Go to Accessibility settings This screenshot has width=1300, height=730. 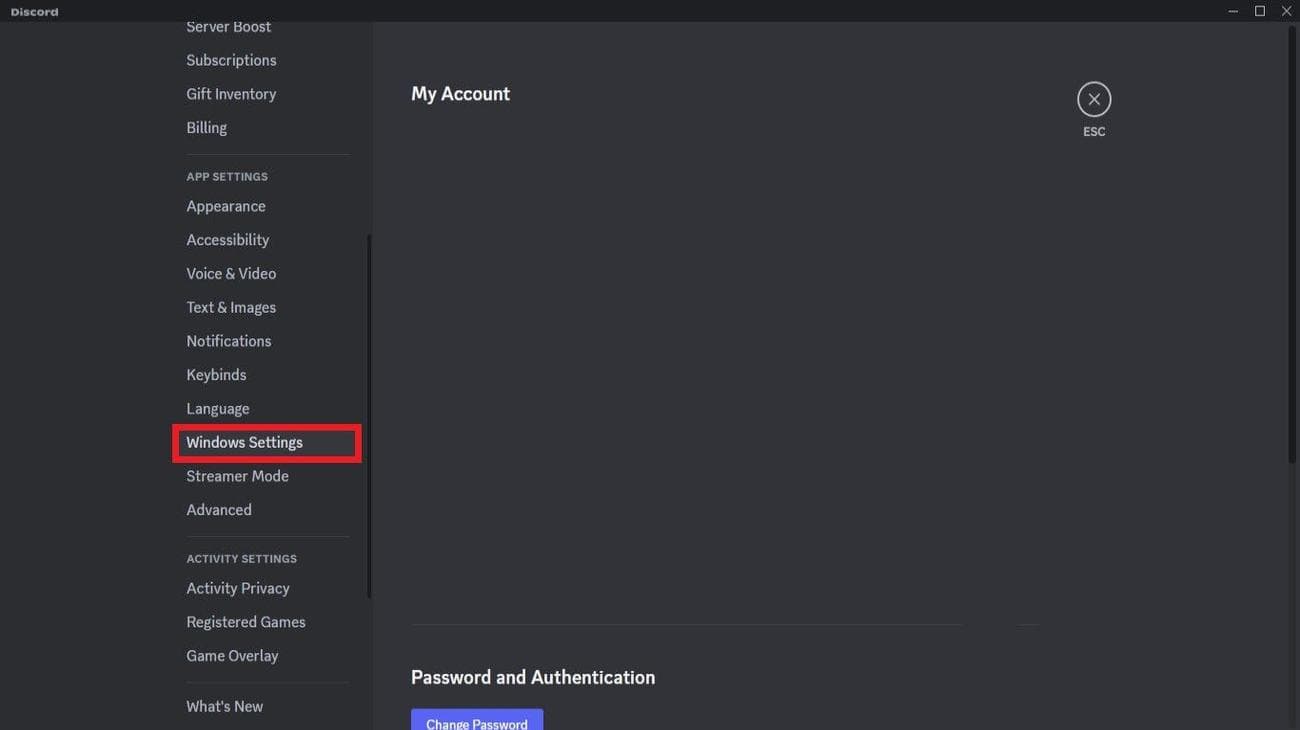(x=227, y=240)
